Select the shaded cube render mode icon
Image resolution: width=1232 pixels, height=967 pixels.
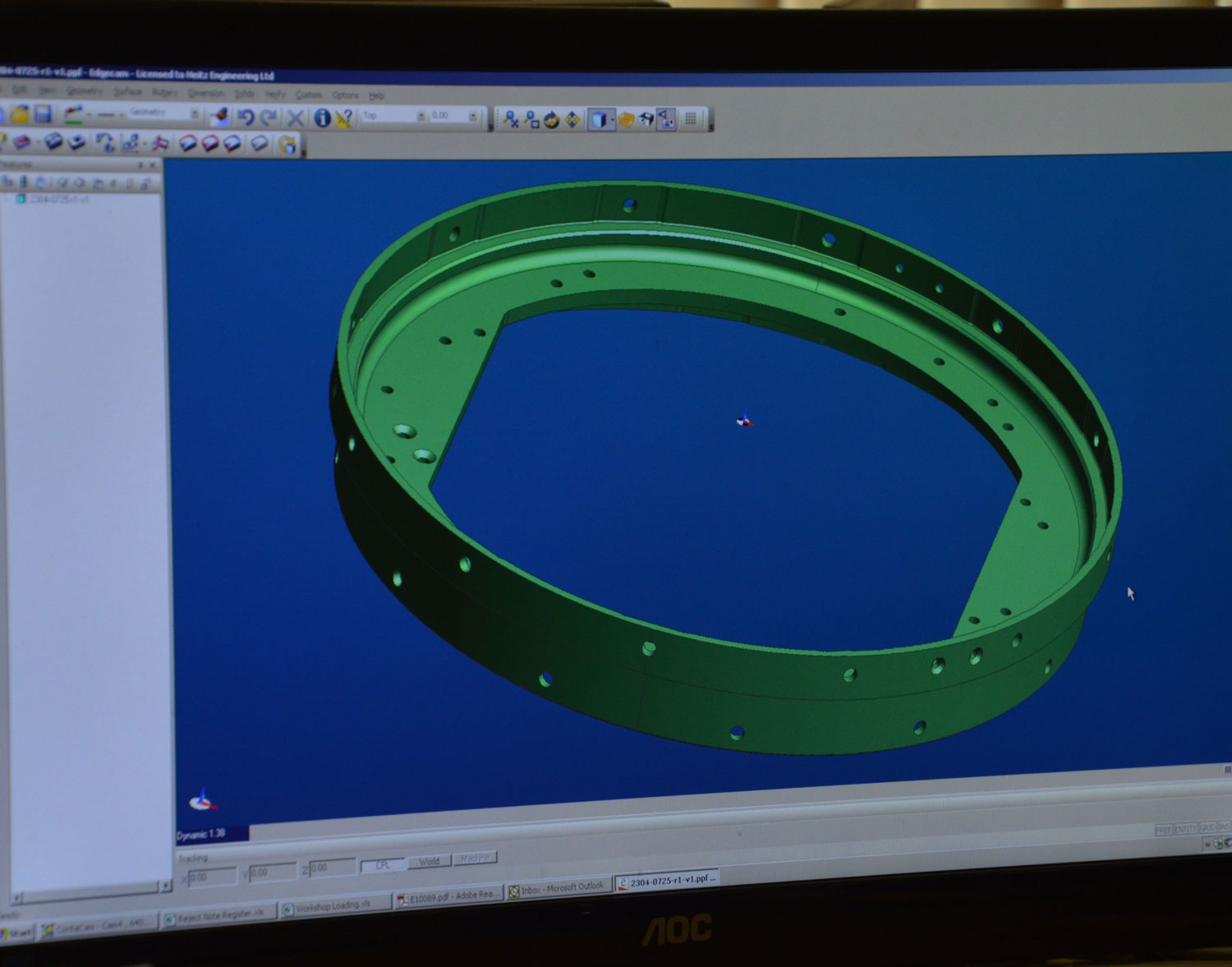click(x=600, y=120)
